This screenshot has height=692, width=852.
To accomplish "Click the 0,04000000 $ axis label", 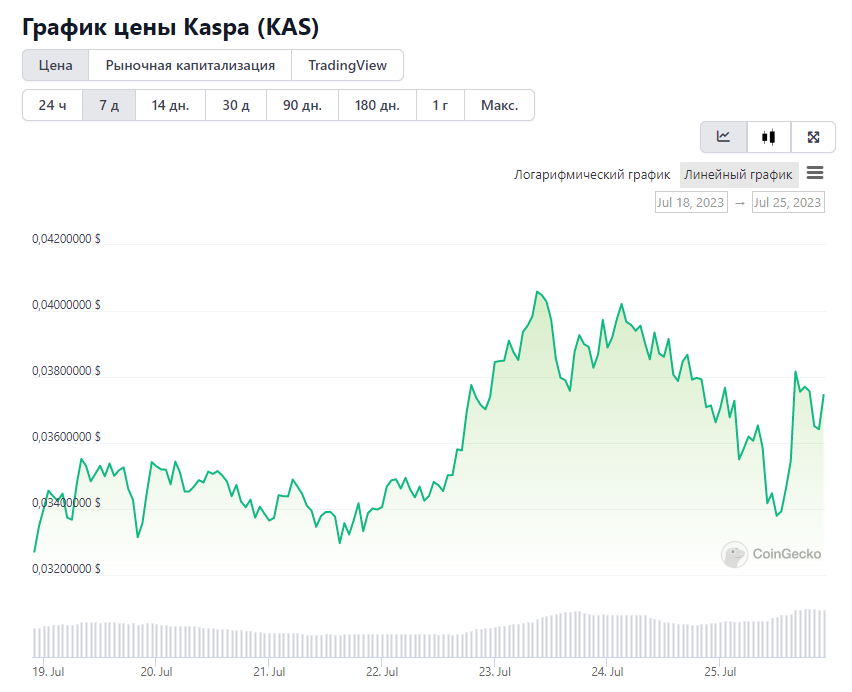I will click(x=66, y=305).
